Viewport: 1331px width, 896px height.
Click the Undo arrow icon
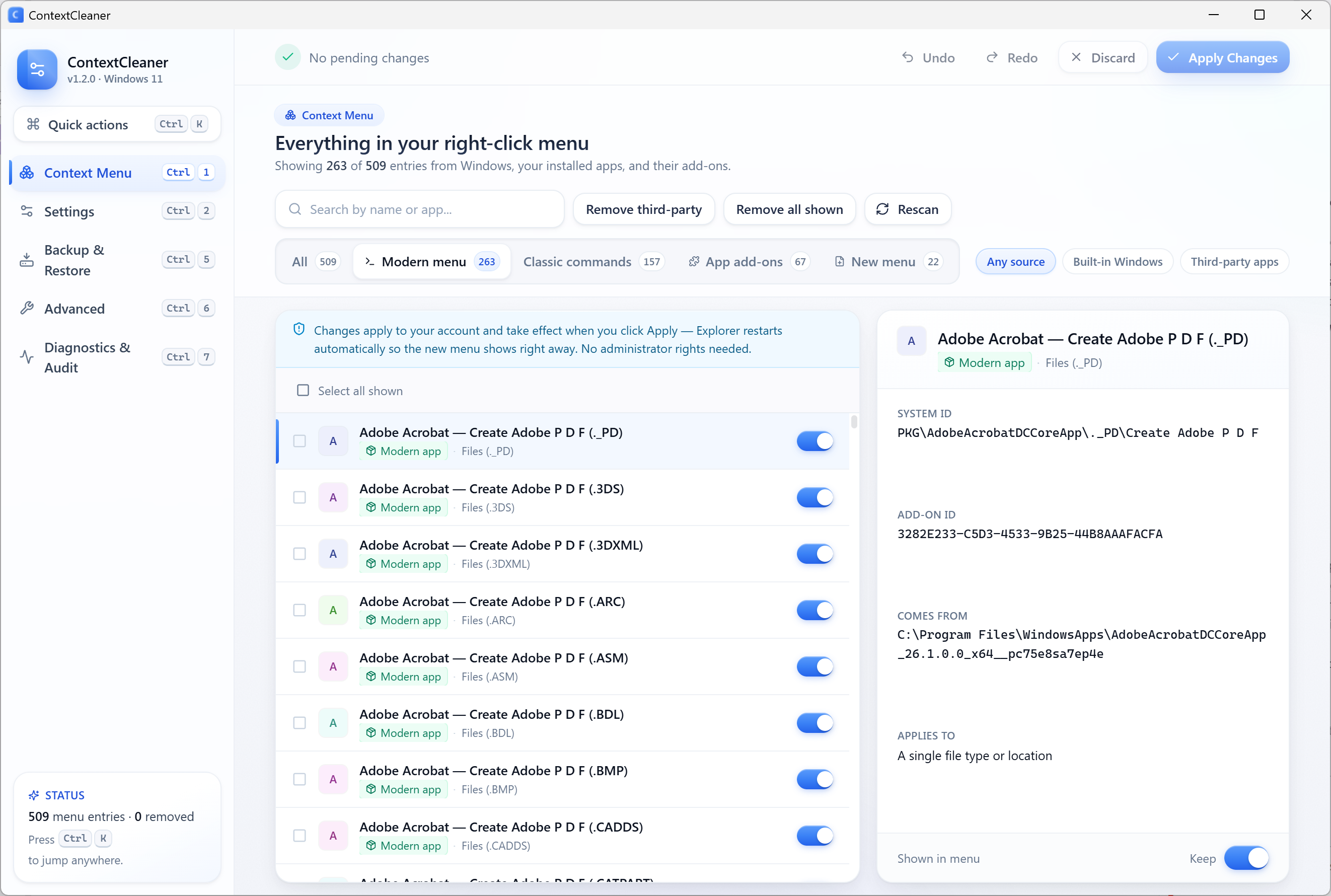[908, 57]
